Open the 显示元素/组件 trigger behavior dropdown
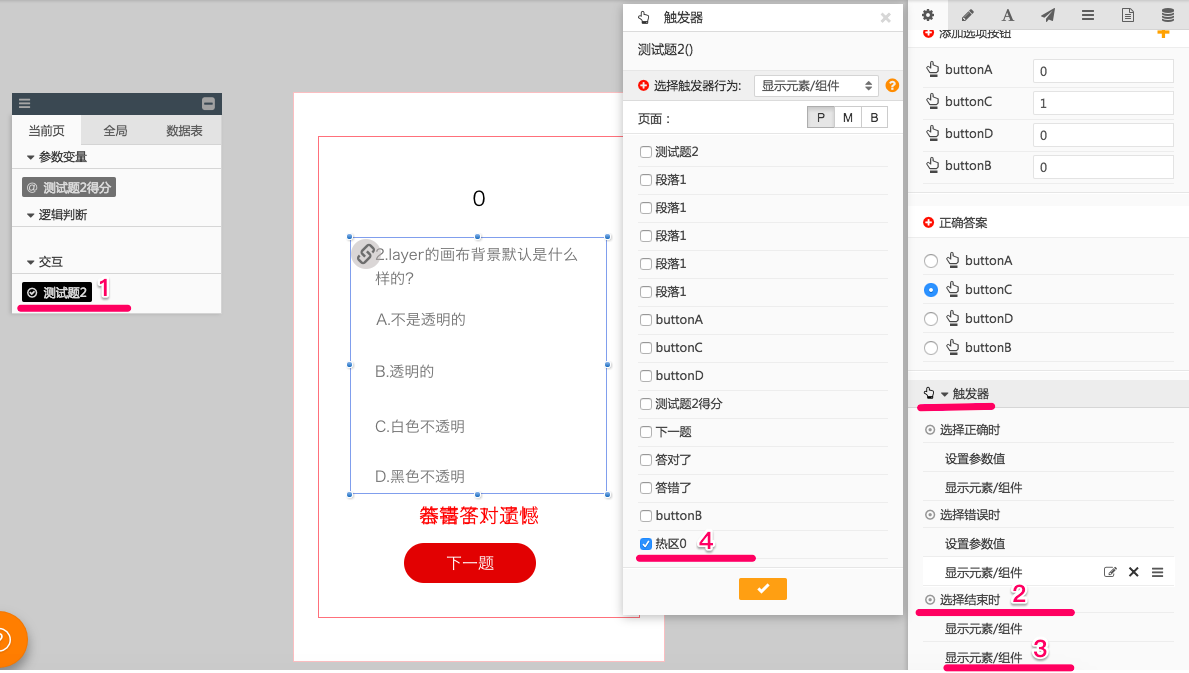 pos(816,86)
